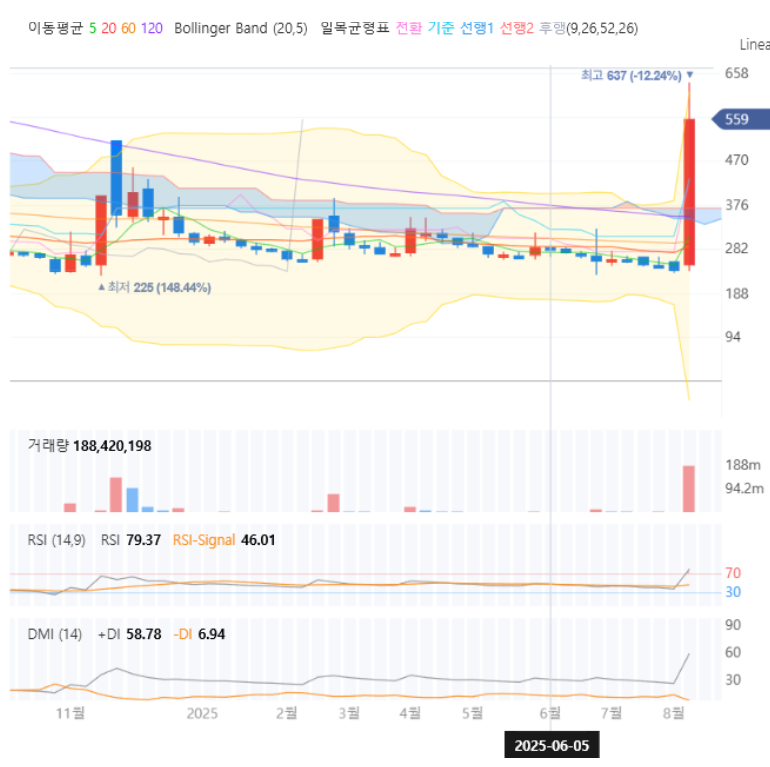Click the current price tag 559

(741, 119)
